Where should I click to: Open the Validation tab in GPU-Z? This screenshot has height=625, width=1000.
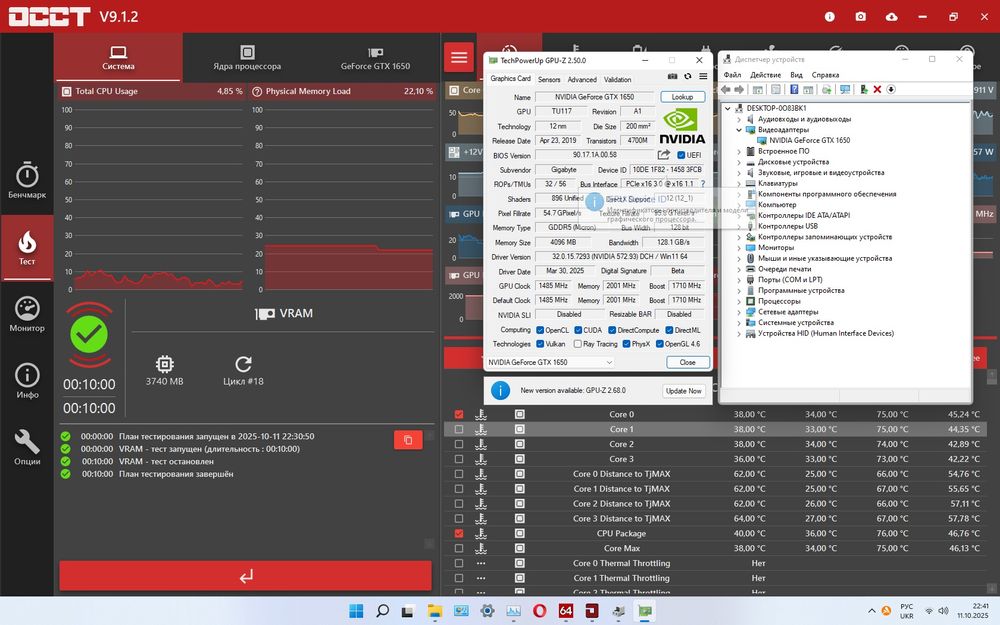(617, 80)
